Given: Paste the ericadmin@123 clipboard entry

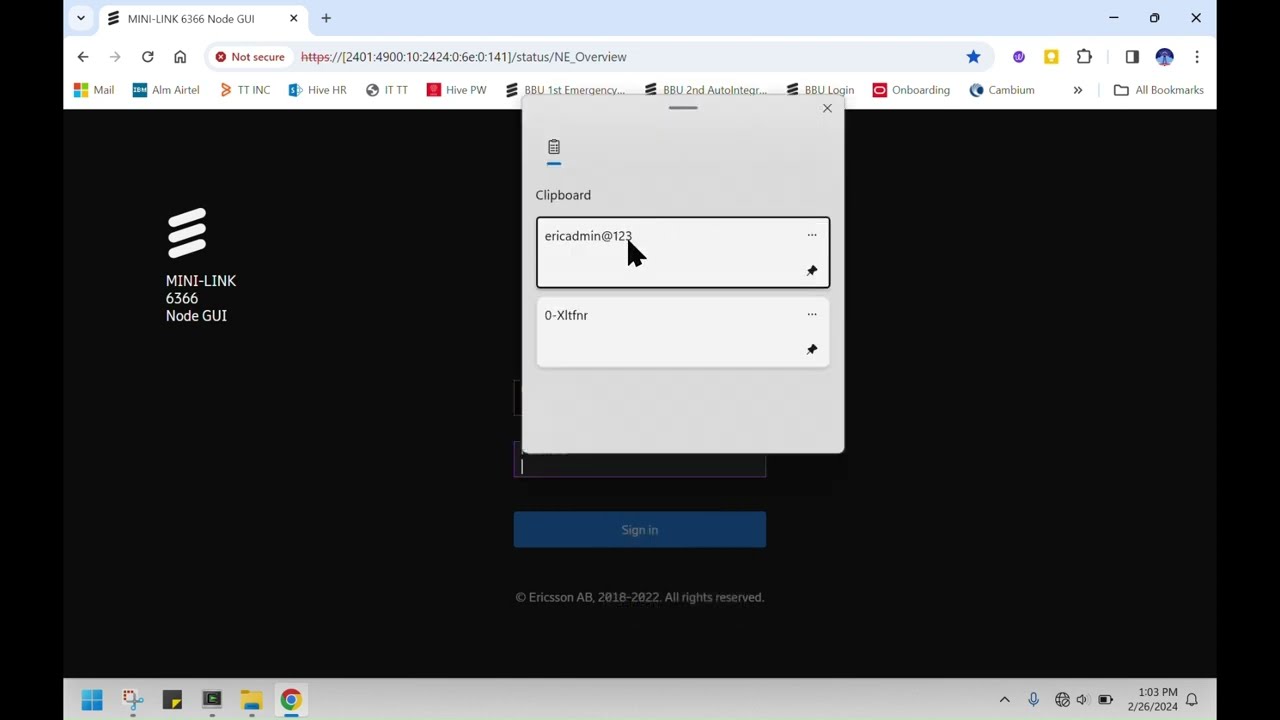Looking at the screenshot, I should 683,252.
